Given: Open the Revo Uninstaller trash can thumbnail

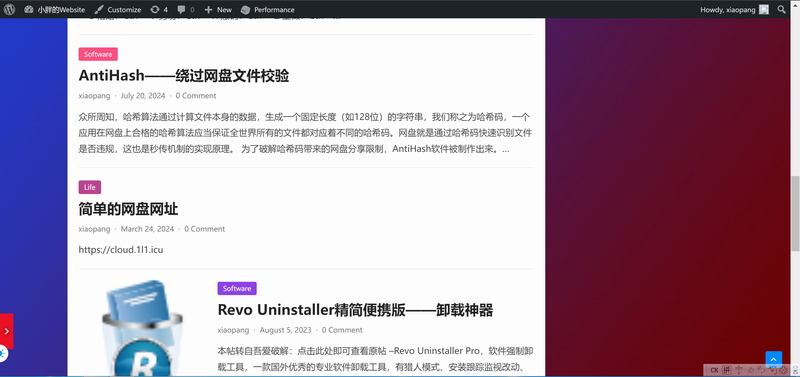Looking at the screenshot, I should pyautogui.click(x=142, y=328).
